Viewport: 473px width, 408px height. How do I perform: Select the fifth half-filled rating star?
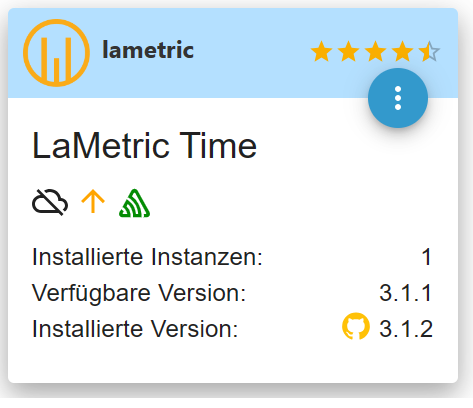(429, 51)
